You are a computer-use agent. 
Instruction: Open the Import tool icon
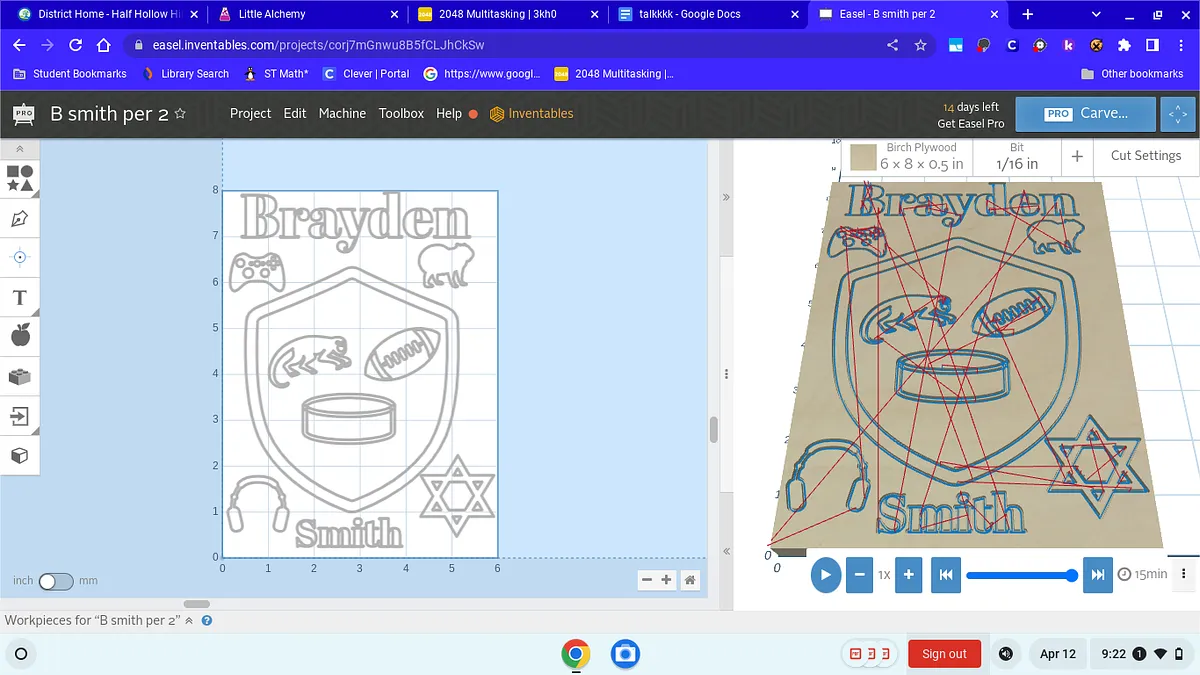point(20,416)
